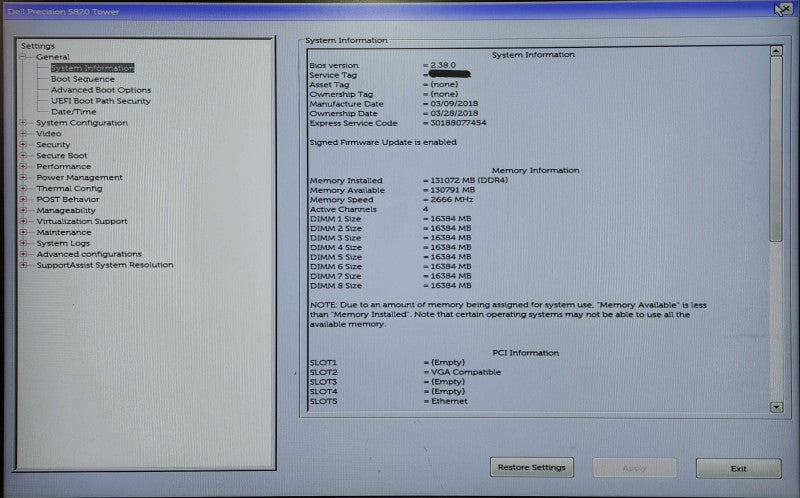
Task: Click the DIMM 1 Size row
Action: pyautogui.click(x=390, y=219)
